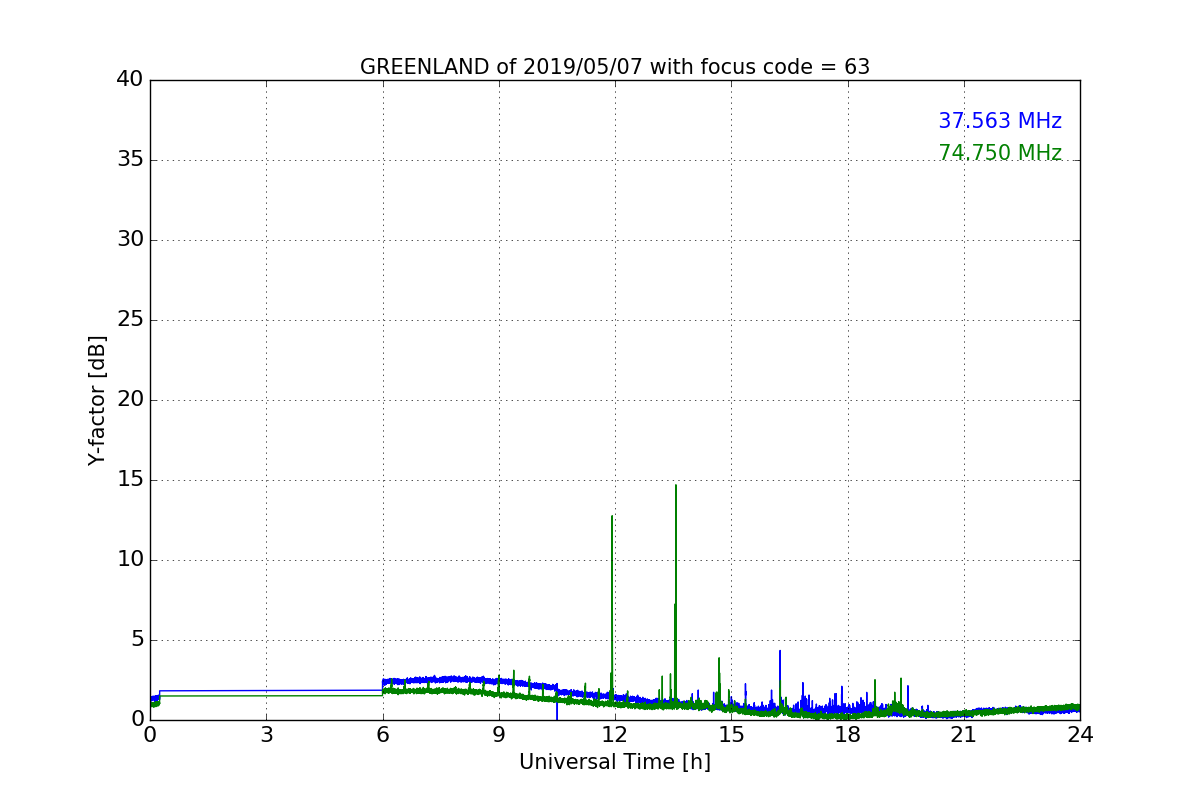Click the y-axis tick label 40
The width and height of the screenshot is (1200, 800).
click(130, 80)
